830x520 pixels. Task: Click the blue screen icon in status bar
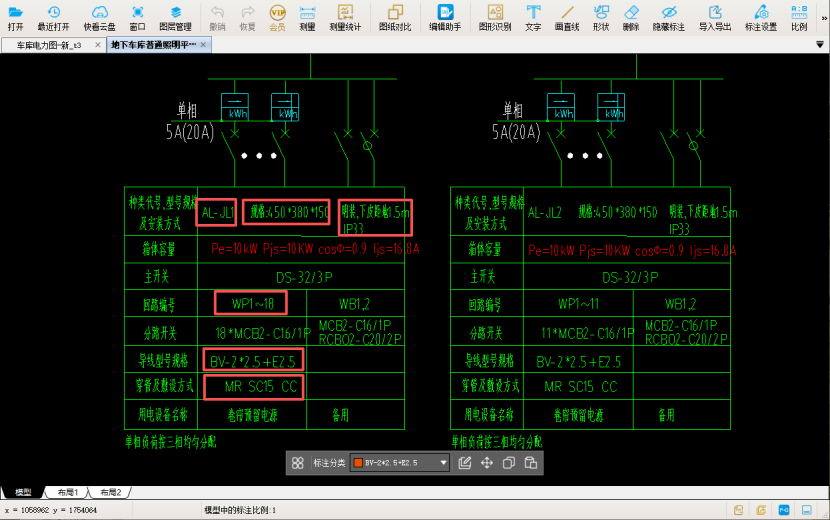click(x=807, y=510)
